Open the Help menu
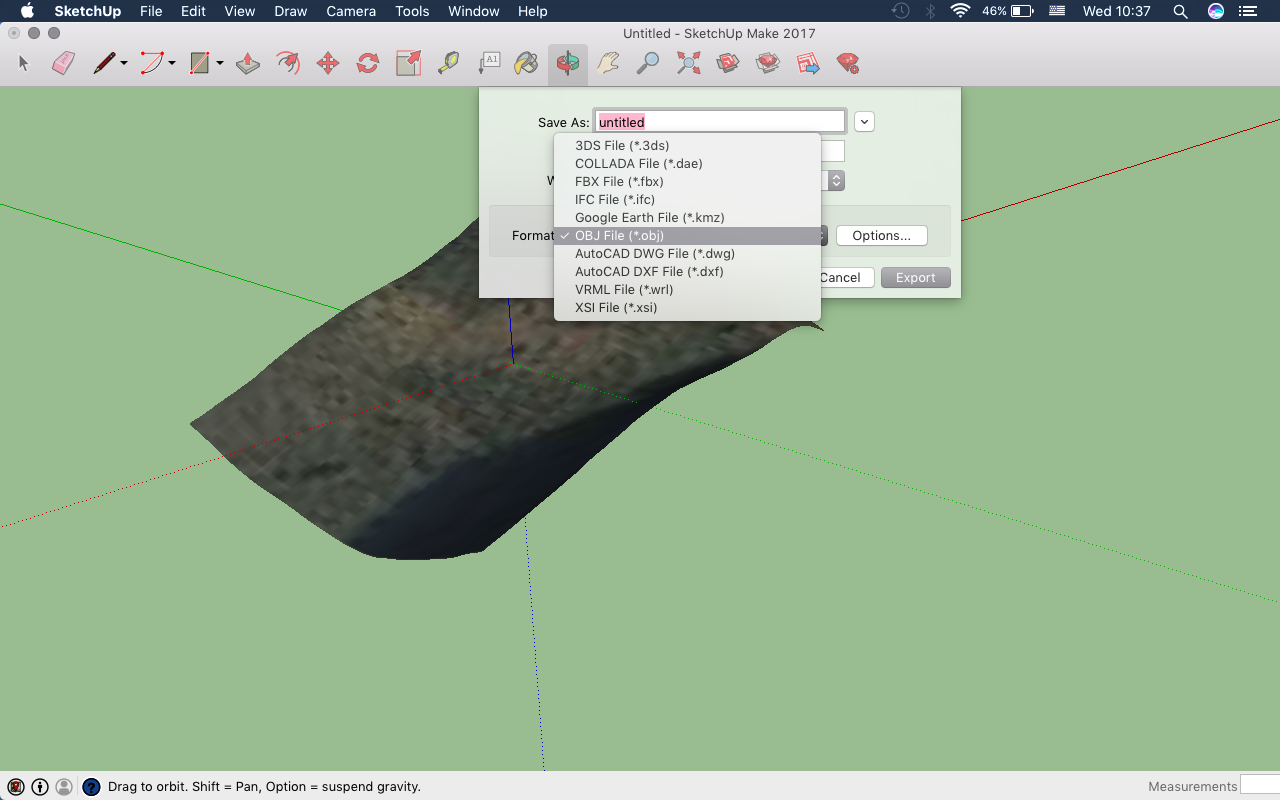The width and height of the screenshot is (1280, 800). 533,11
